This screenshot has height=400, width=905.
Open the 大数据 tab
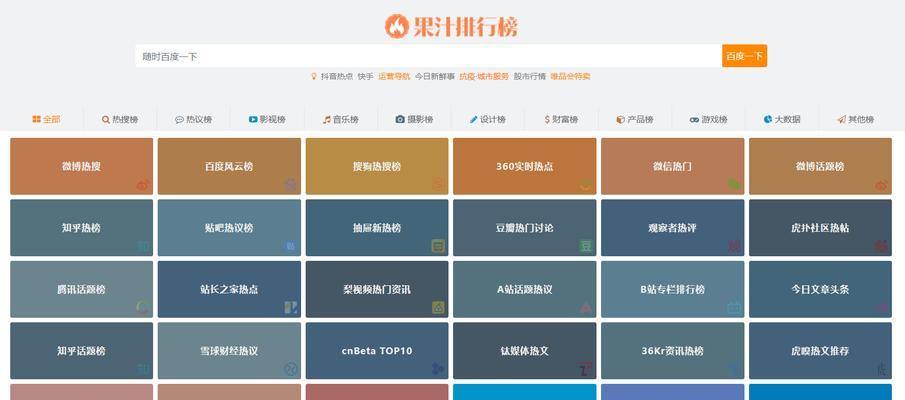782,119
